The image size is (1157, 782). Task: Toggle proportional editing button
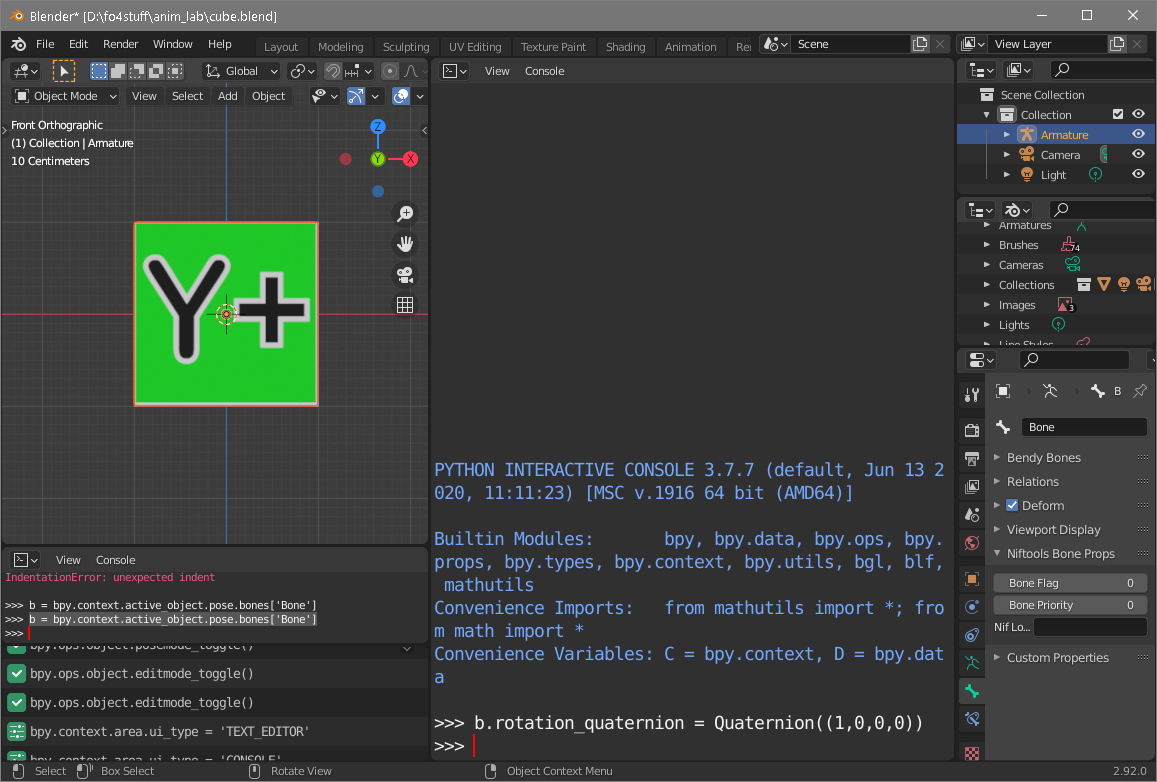tap(390, 71)
